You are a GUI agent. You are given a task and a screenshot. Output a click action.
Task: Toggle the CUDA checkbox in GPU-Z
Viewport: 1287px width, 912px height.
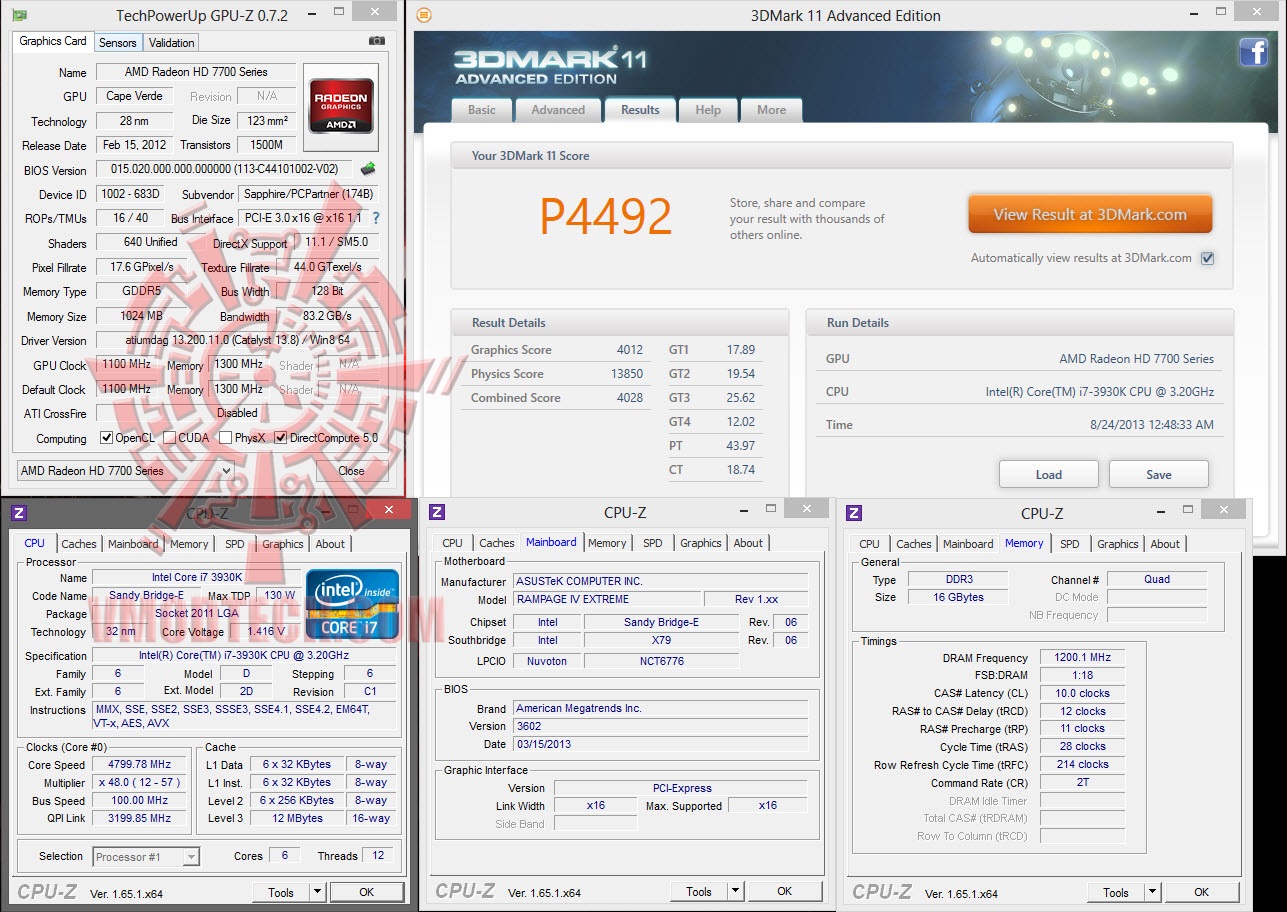(170, 438)
